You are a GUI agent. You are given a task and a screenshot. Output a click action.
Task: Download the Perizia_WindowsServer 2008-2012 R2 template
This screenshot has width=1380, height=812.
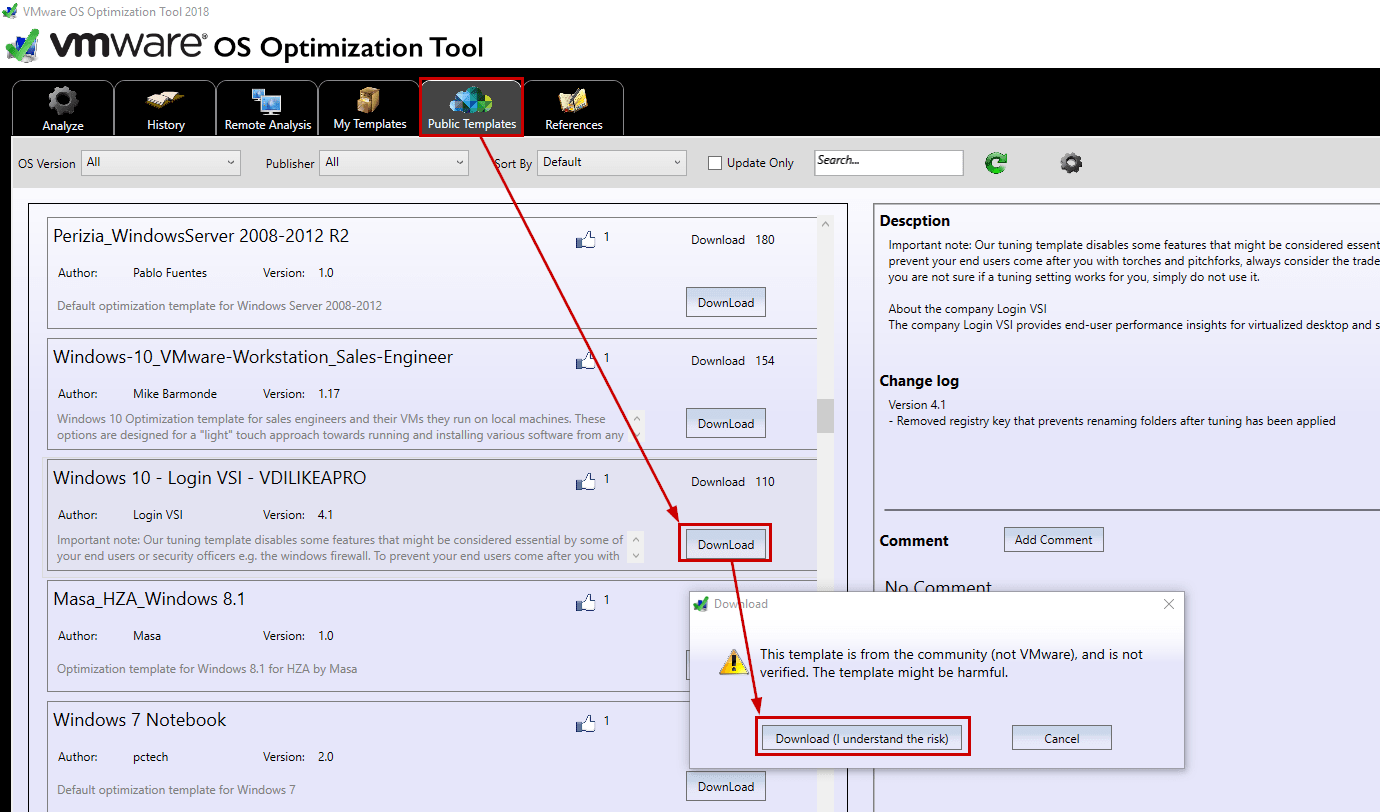(x=726, y=302)
